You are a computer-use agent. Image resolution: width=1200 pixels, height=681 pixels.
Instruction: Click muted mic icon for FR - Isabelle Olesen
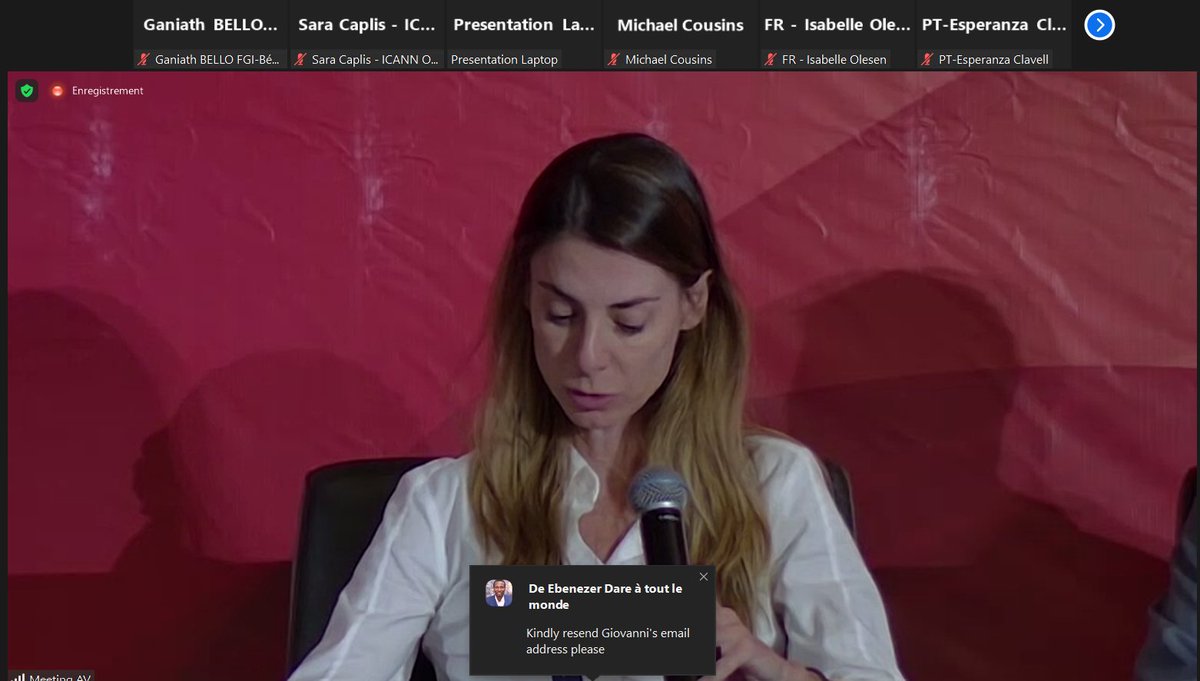[770, 60]
